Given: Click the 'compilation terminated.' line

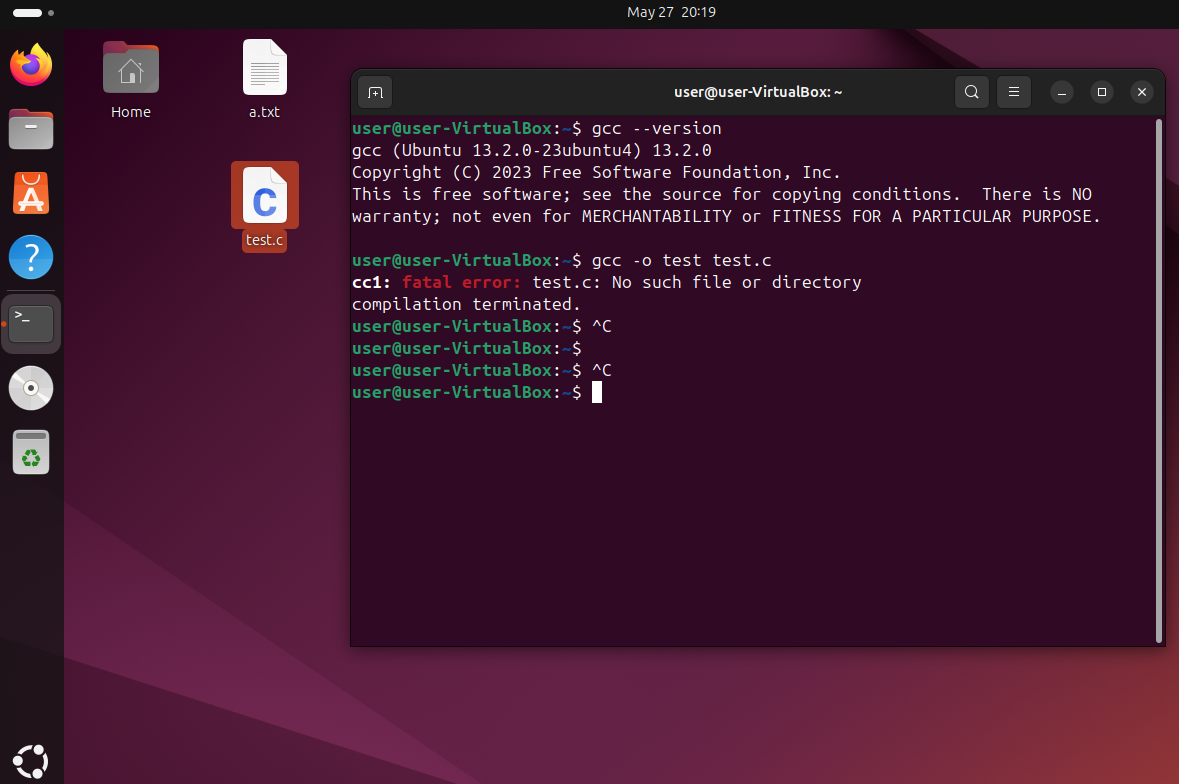Looking at the screenshot, I should click(466, 304).
